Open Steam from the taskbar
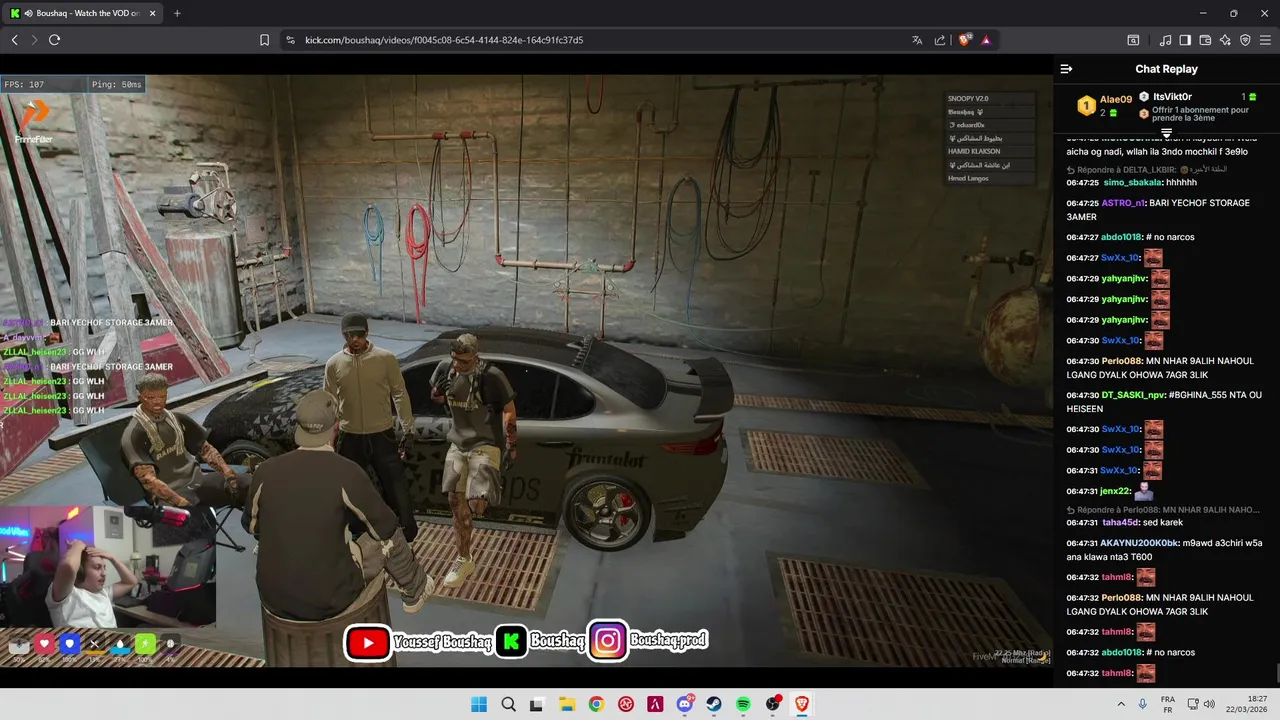1280x720 pixels. 714,704
